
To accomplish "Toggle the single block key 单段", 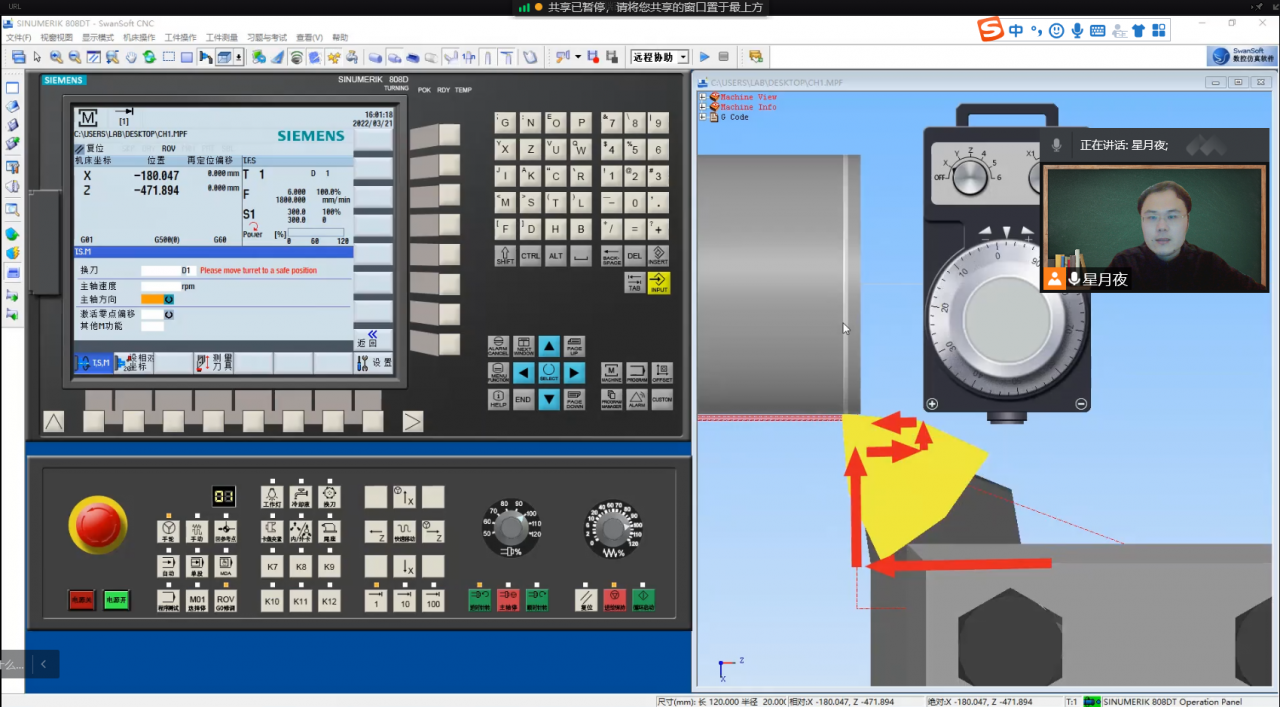I will (x=198, y=567).
